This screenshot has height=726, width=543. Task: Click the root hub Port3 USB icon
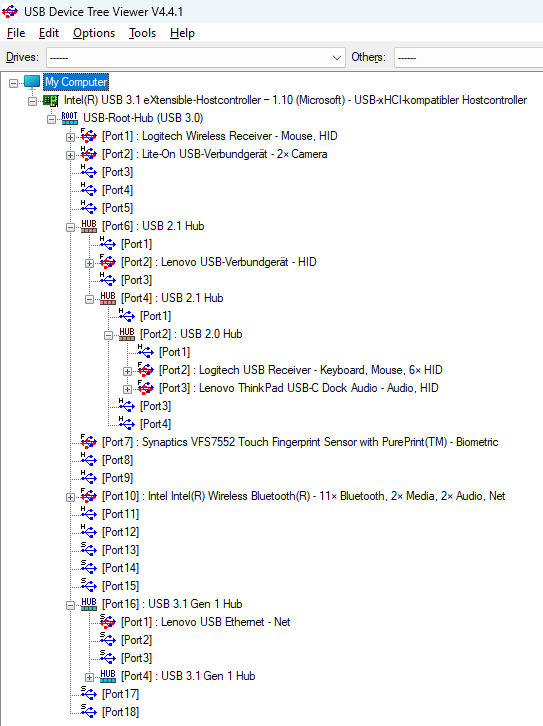(x=88, y=172)
